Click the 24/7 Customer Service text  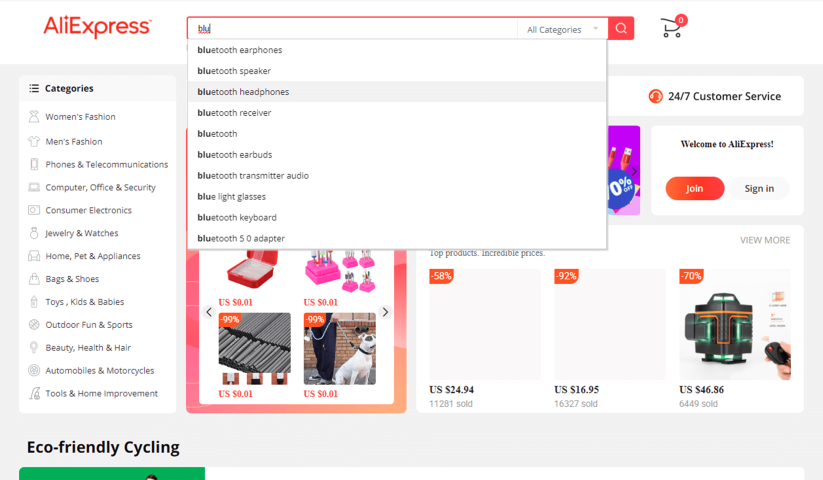click(724, 97)
